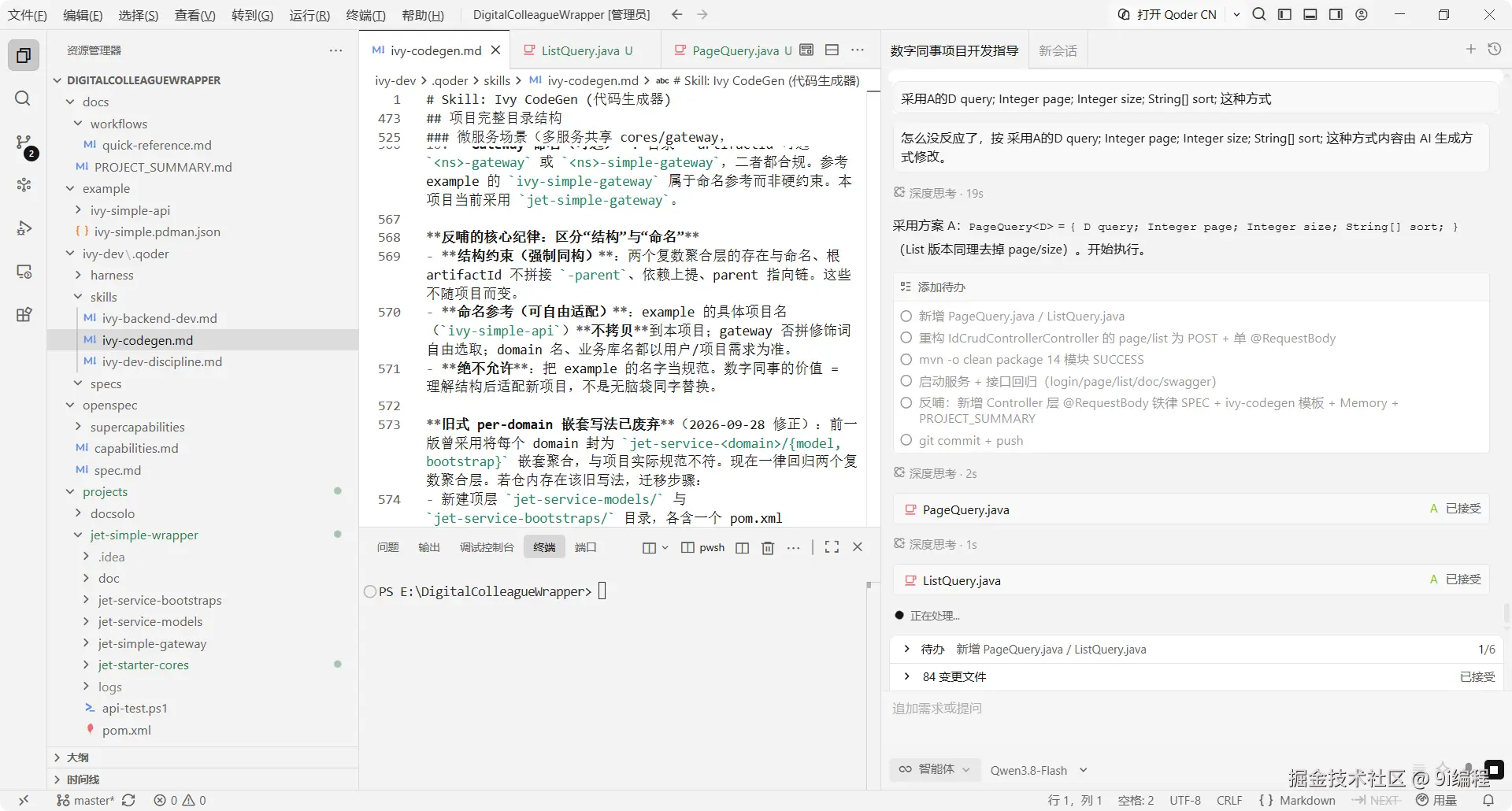Close the terminal panel
1512x811 pixels.
coord(858,547)
